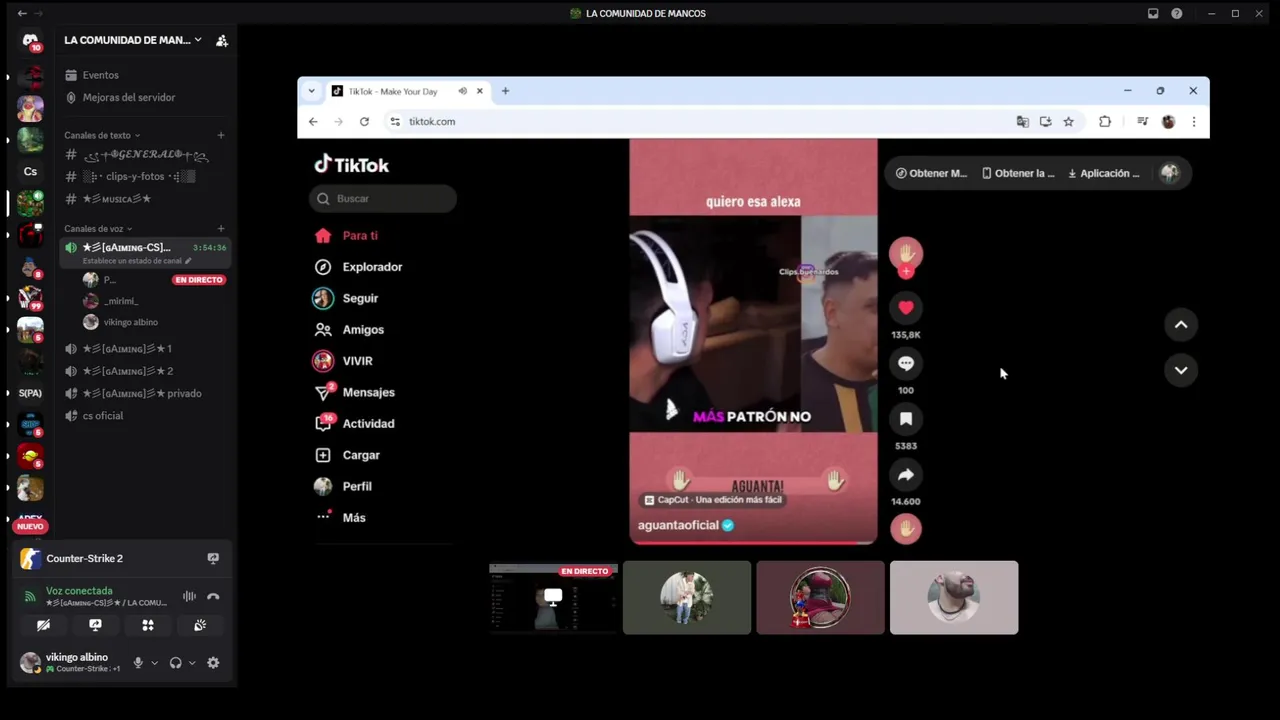The image size is (1280, 720).
Task: Save TikTok video with bookmark icon
Action: [x=906, y=419]
